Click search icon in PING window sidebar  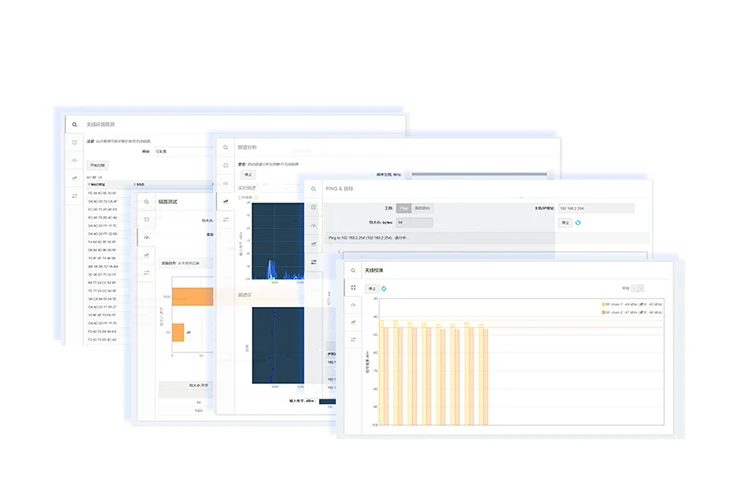[313, 189]
